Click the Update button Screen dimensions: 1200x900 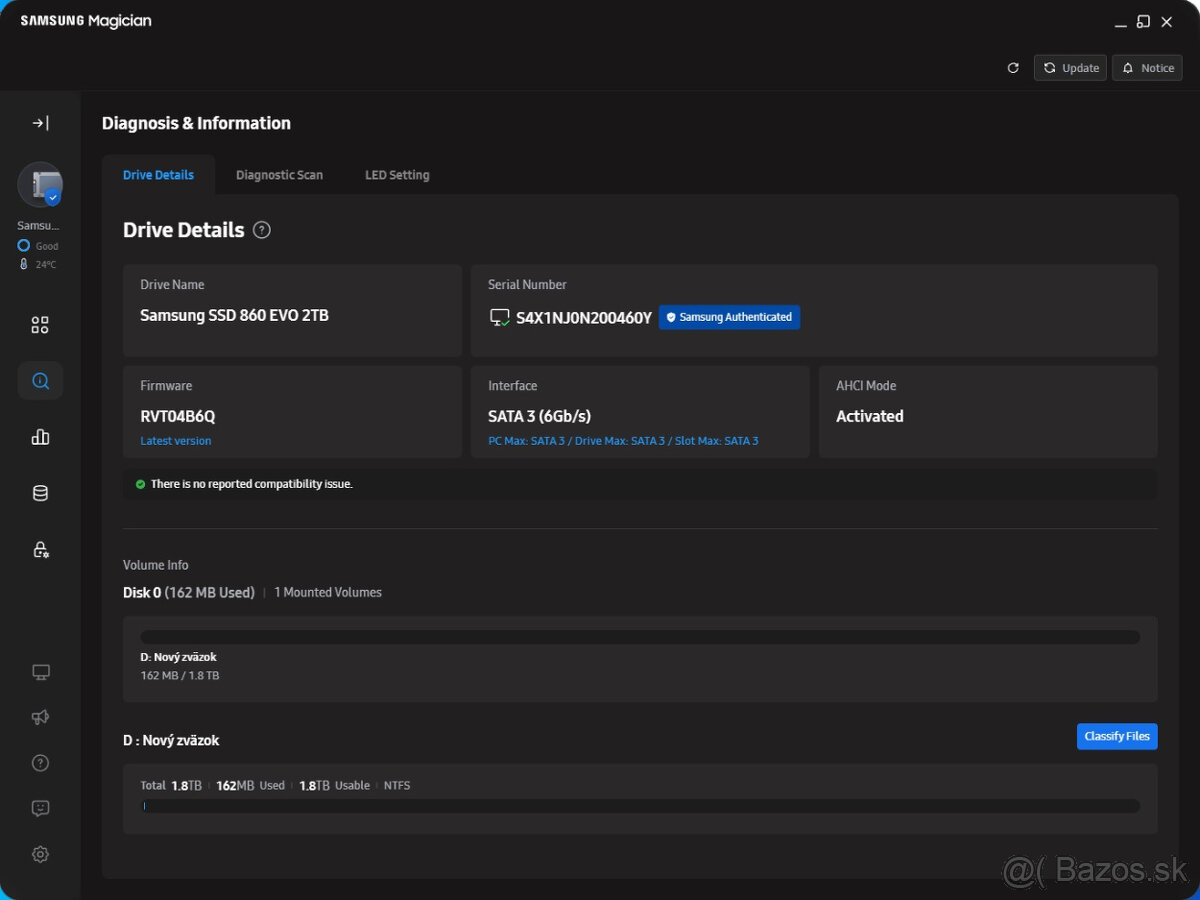click(x=1070, y=68)
